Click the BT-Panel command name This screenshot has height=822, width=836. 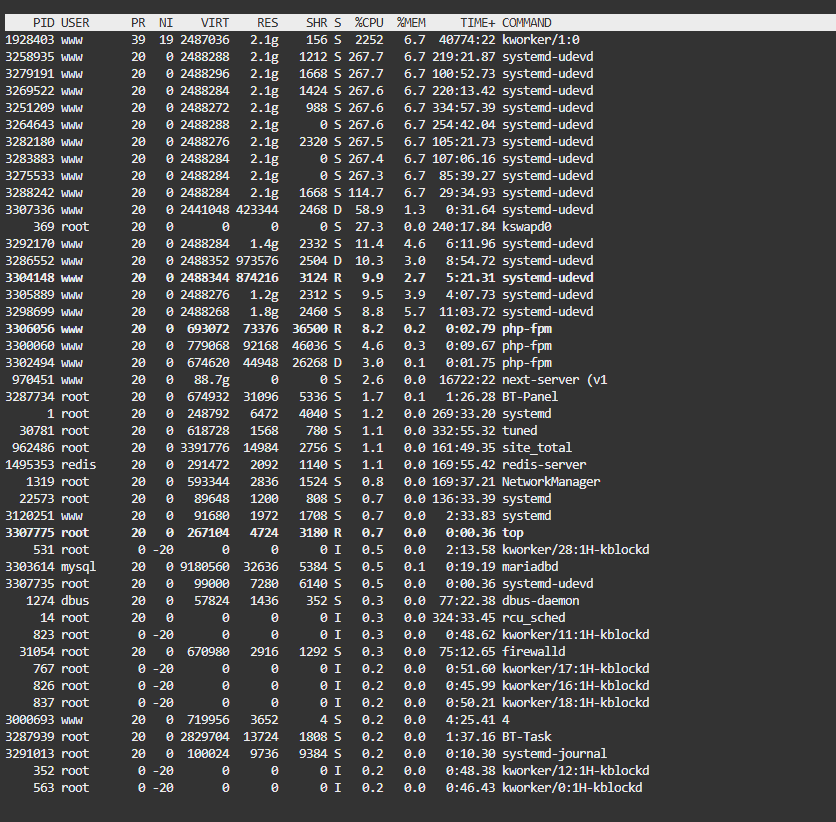[530, 397]
